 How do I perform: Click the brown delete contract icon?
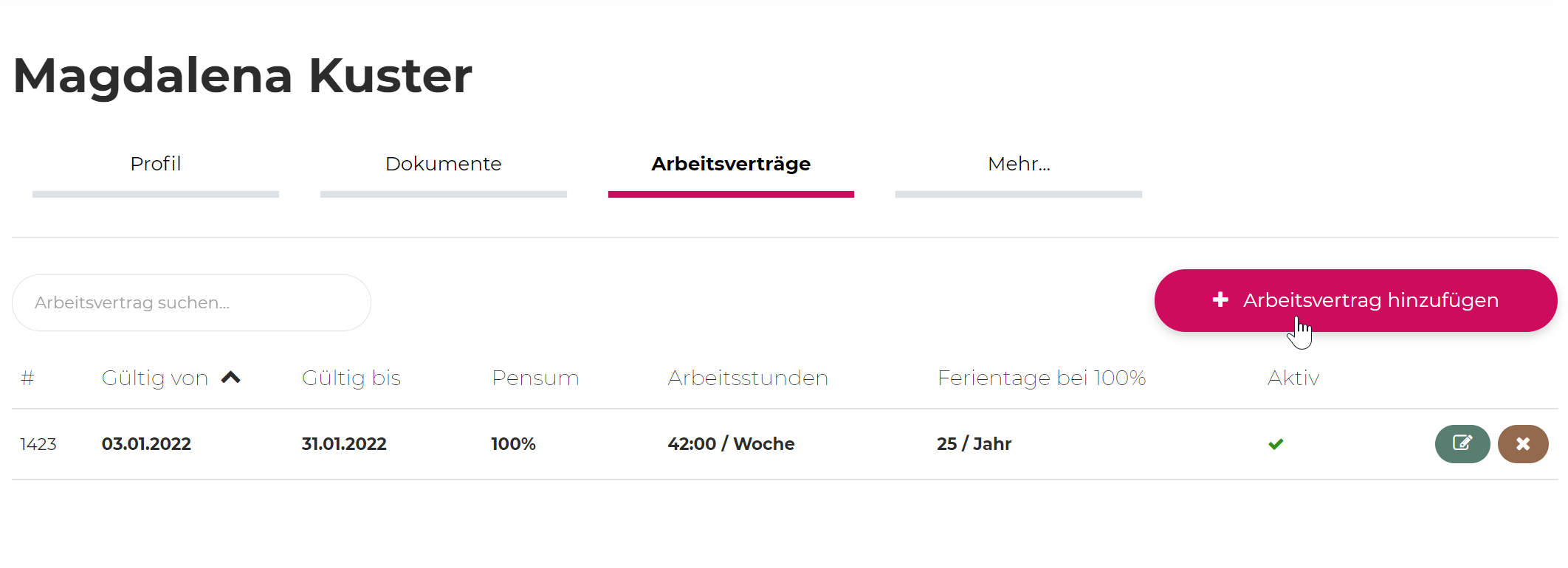pos(1522,443)
